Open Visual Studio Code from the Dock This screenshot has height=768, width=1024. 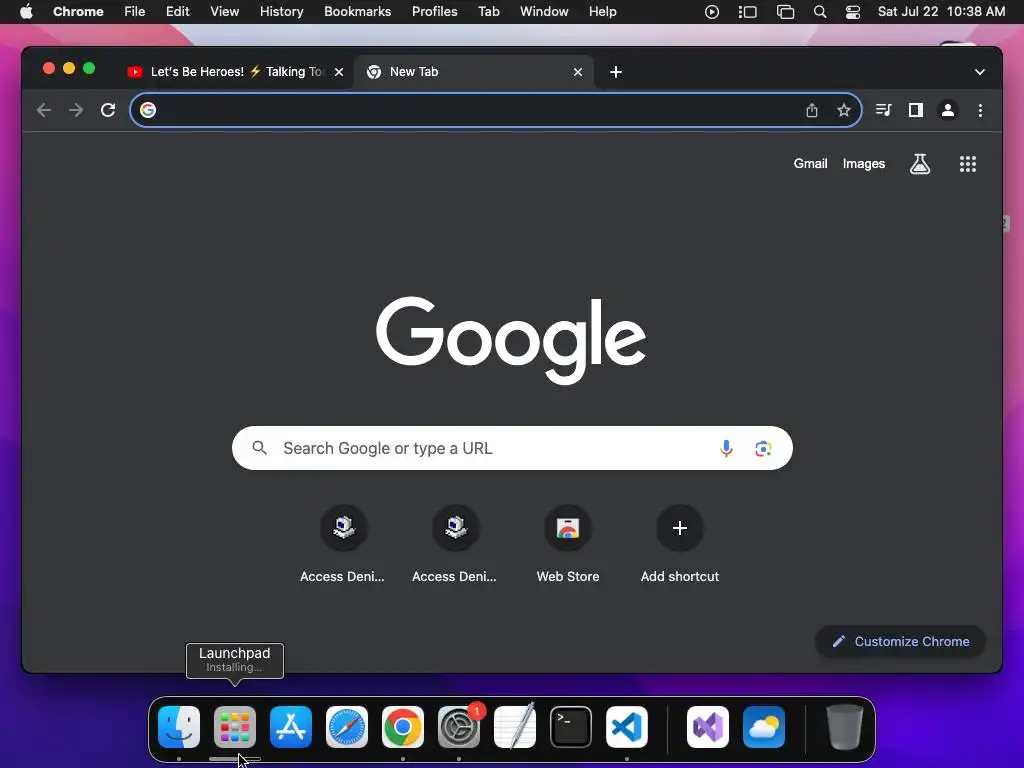tap(627, 727)
